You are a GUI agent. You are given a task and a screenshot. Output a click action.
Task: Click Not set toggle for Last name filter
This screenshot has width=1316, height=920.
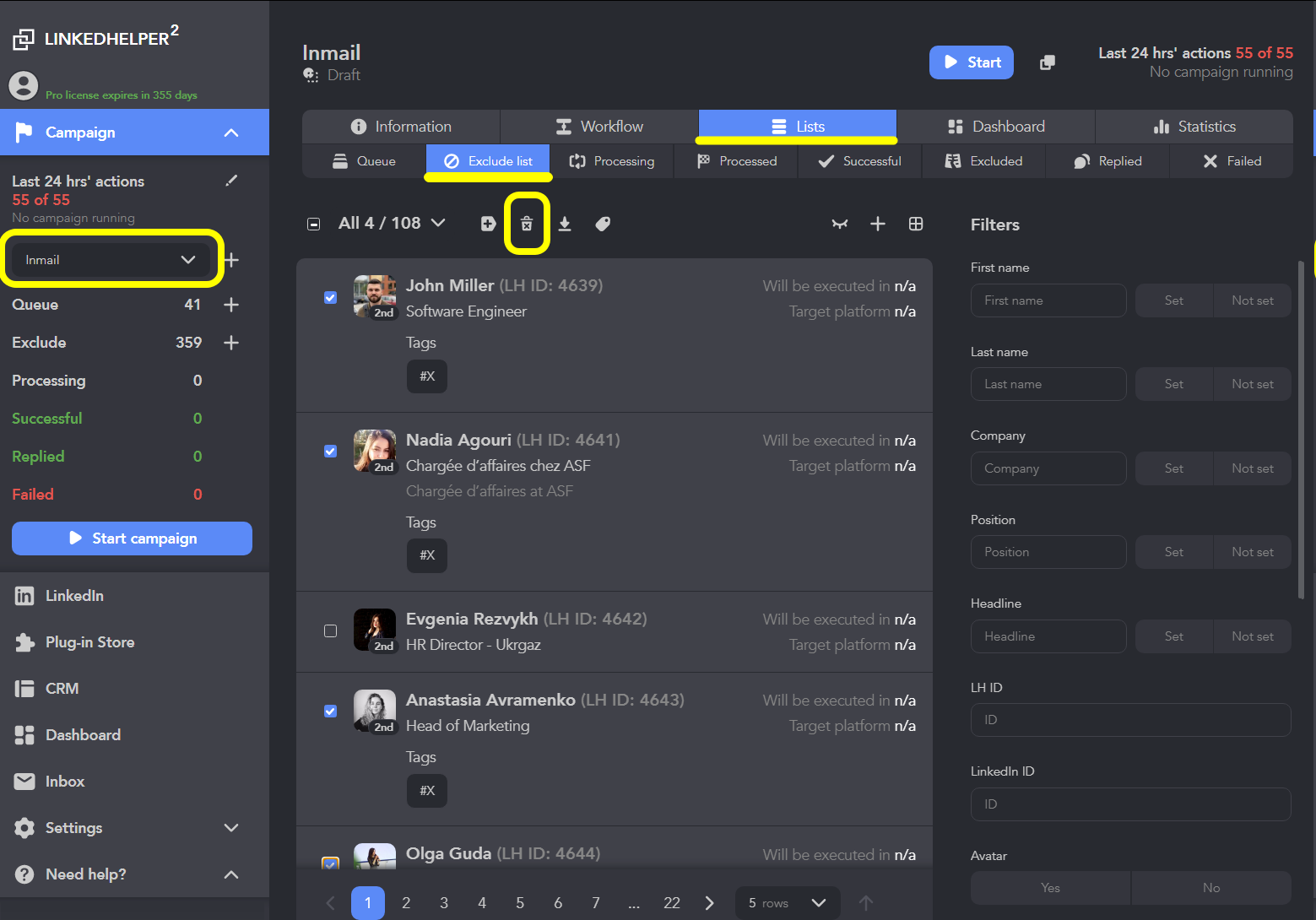(1253, 384)
